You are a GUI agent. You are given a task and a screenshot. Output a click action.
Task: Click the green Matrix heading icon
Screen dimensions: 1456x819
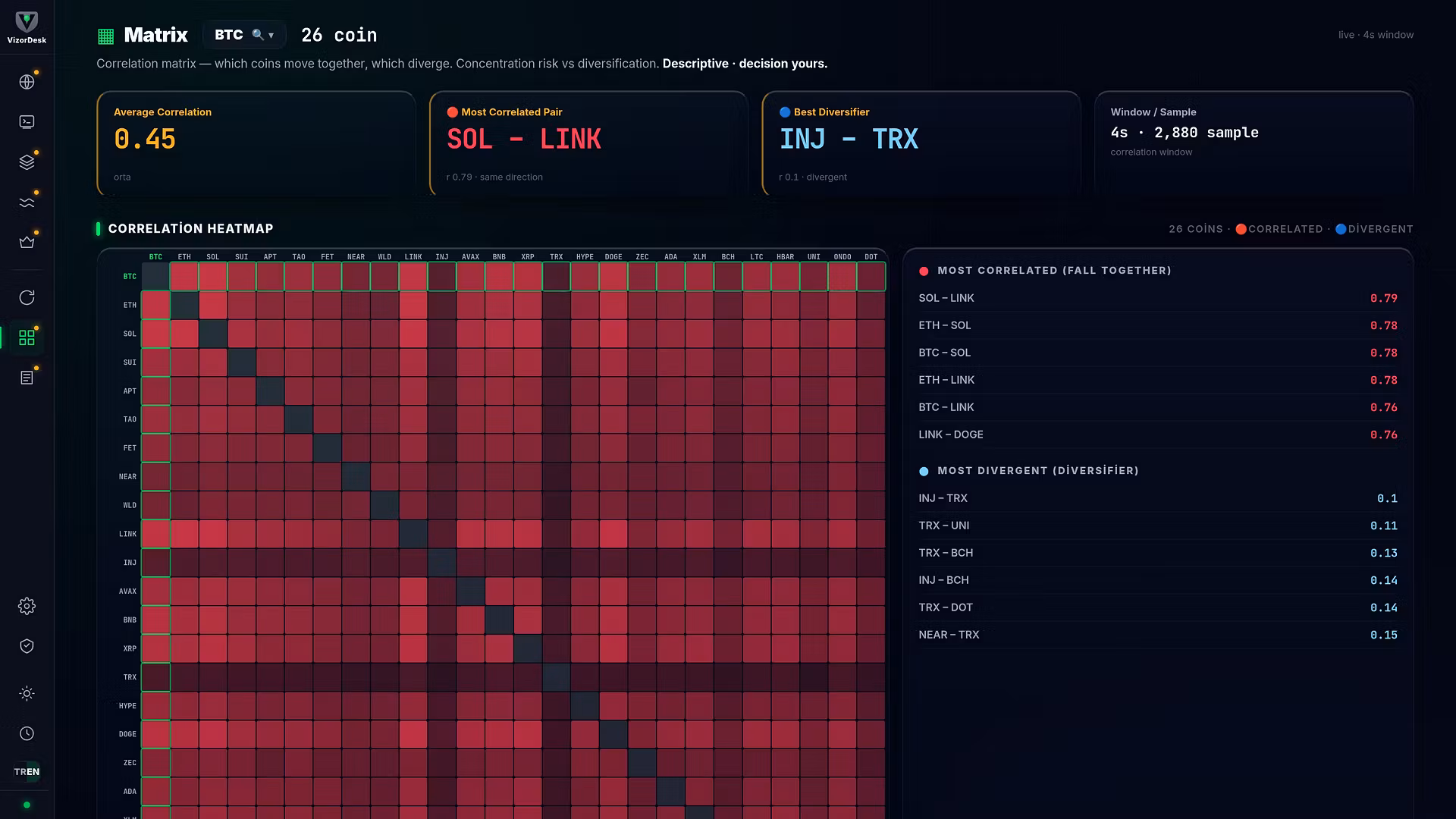click(x=106, y=36)
